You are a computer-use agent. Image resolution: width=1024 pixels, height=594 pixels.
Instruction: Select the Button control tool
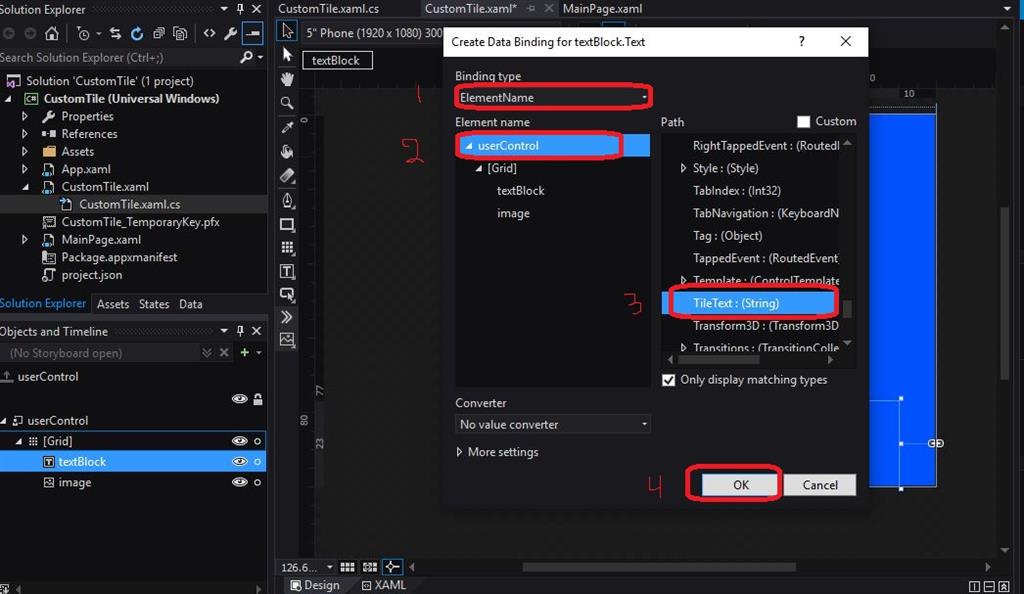(287, 294)
